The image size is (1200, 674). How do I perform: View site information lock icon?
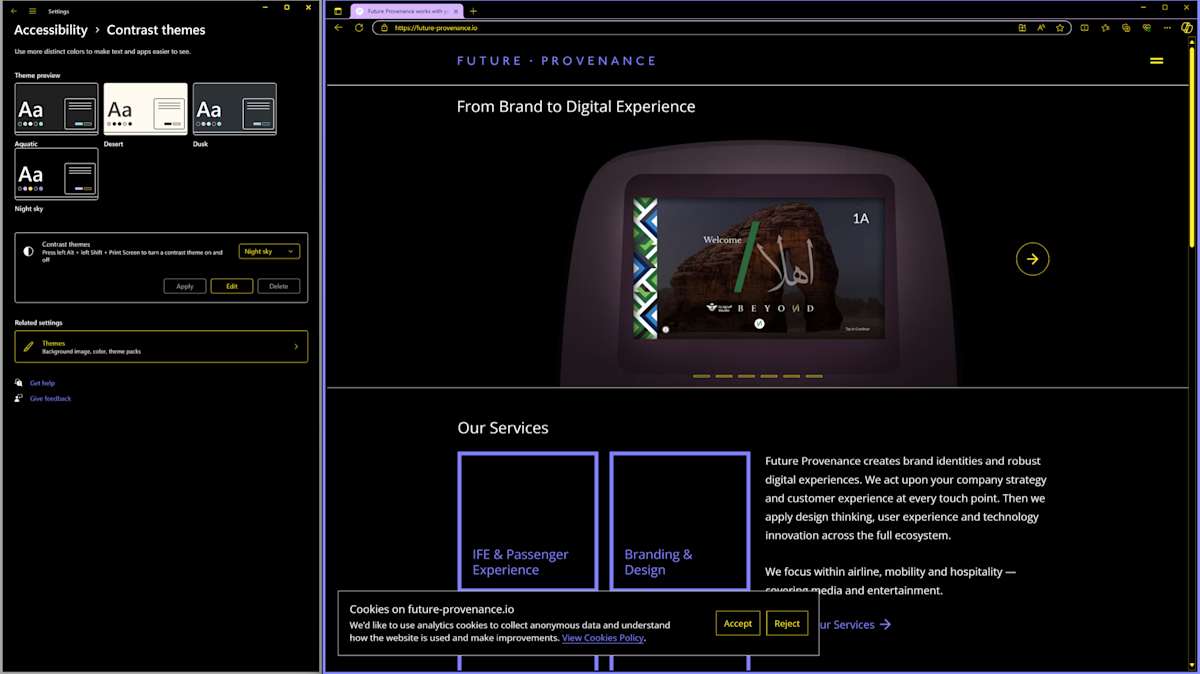384,28
